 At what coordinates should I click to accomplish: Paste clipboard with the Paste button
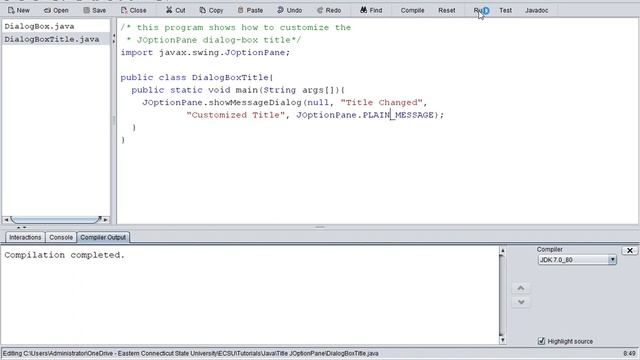pyautogui.click(x=250, y=10)
